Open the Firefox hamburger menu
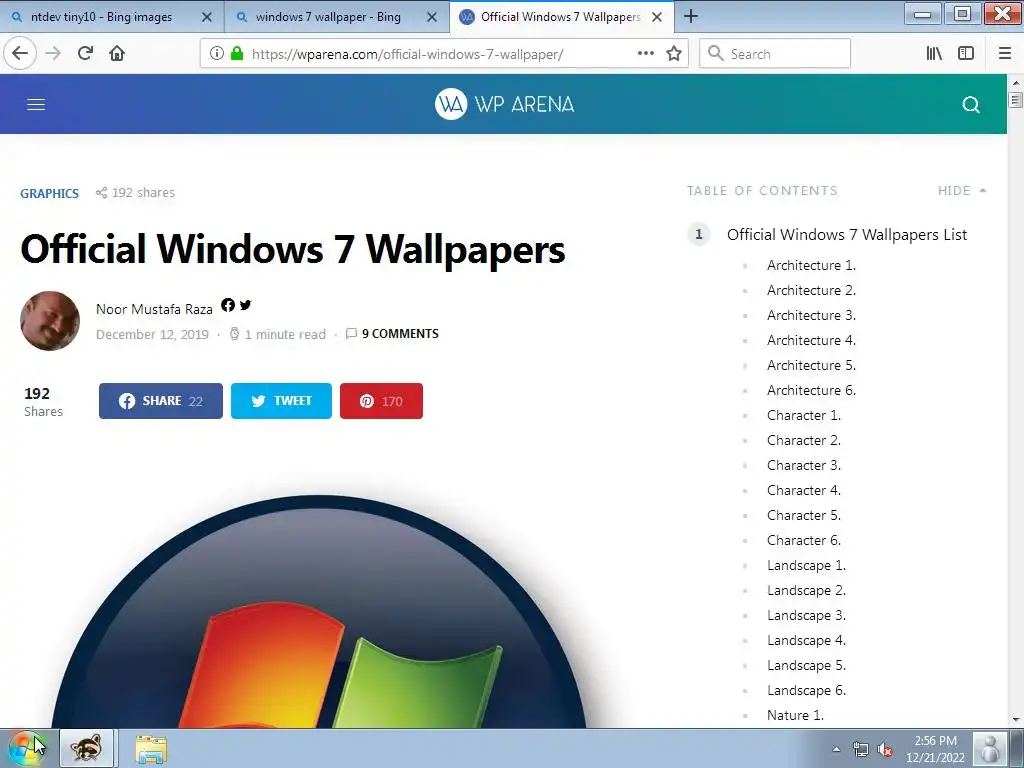The image size is (1024, 768). point(1005,54)
